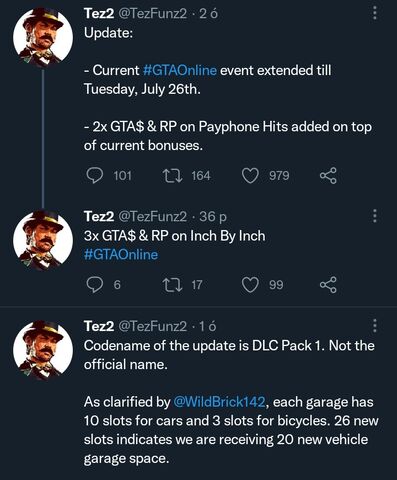Screen dimensions: 397x480
Task: Share the Payphone Hits update tweet
Action: point(328,176)
